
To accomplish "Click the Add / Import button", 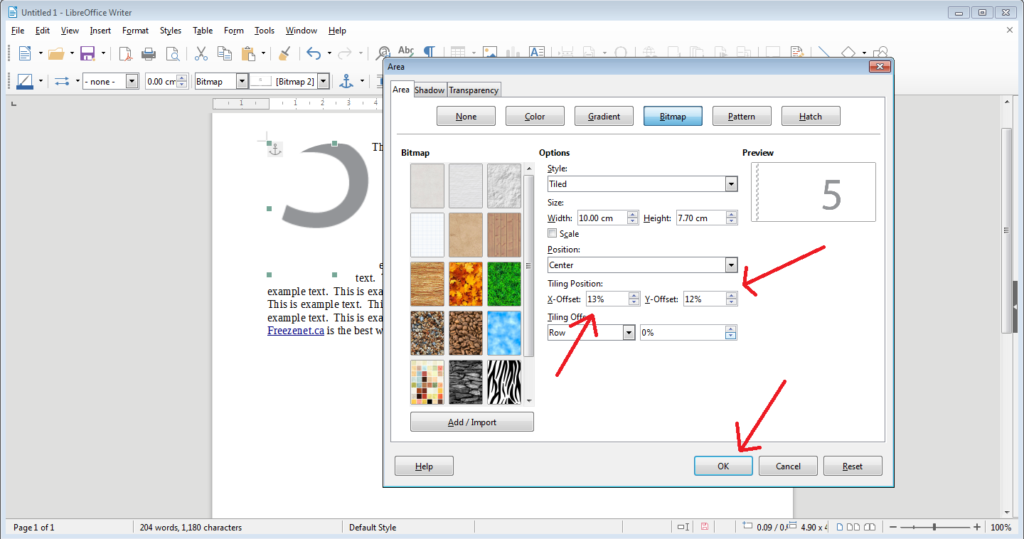I will coord(471,422).
